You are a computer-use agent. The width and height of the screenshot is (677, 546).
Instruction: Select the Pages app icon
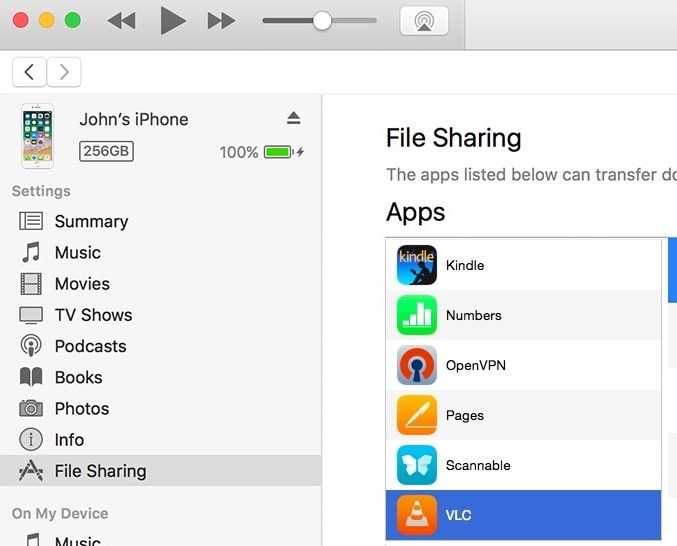point(417,415)
